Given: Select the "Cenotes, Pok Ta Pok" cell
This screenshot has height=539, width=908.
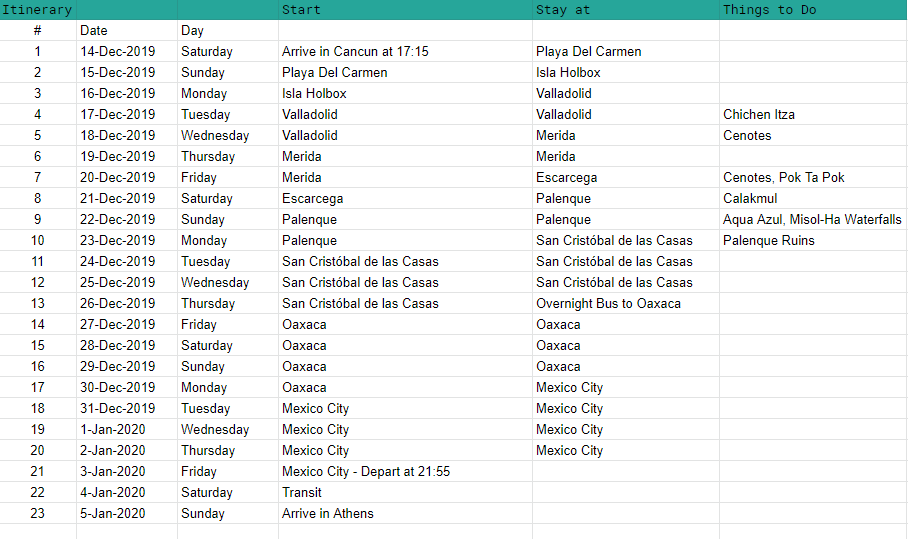Looking at the screenshot, I should 784,178.
